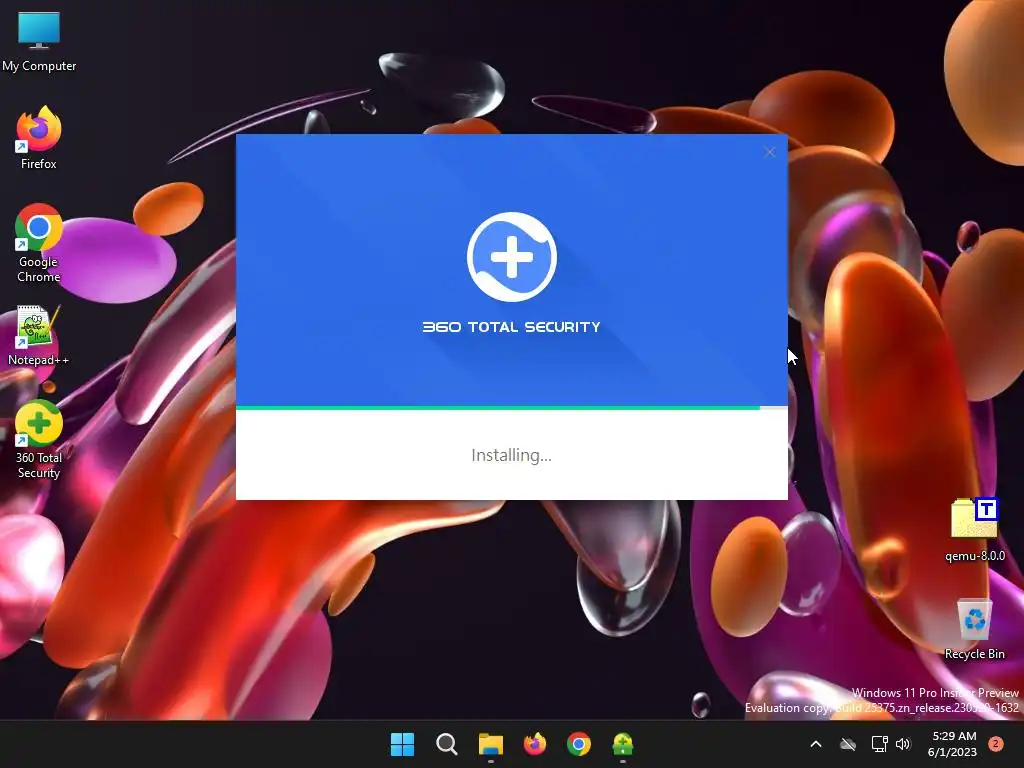The height and width of the screenshot is (768, 1024).
Task: Select the Recycle Bin icon
Action: [974, 628]
